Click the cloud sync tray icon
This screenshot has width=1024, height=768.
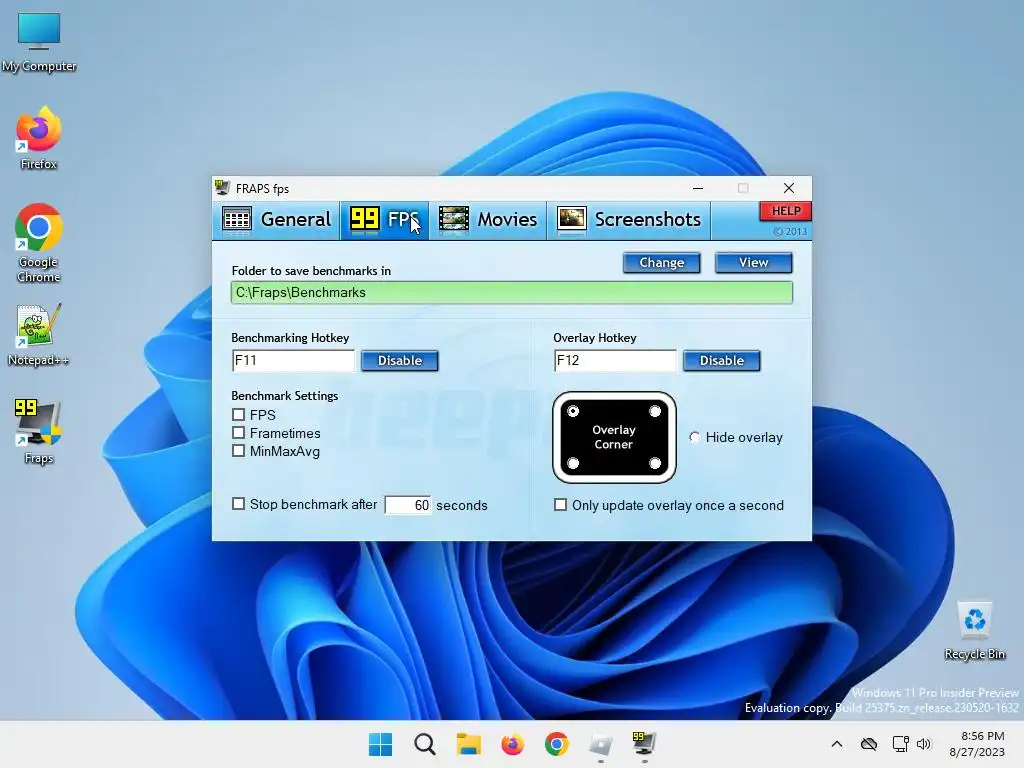point(869,744)
